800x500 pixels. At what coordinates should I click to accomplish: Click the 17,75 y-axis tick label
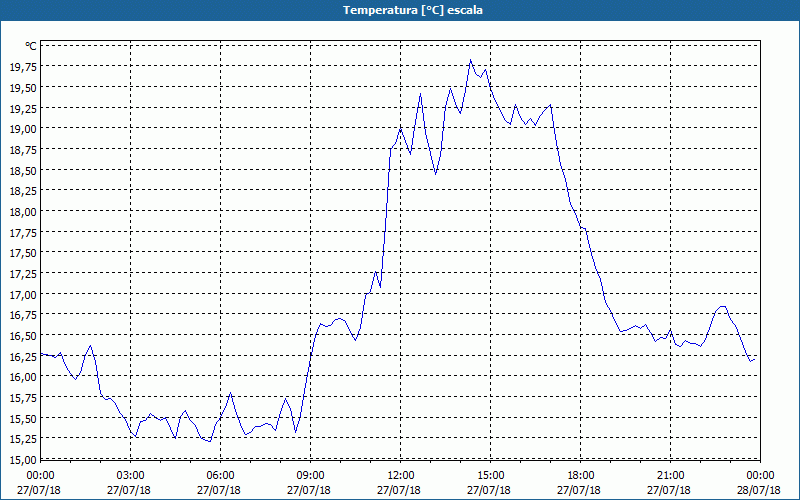click(23, 232)
